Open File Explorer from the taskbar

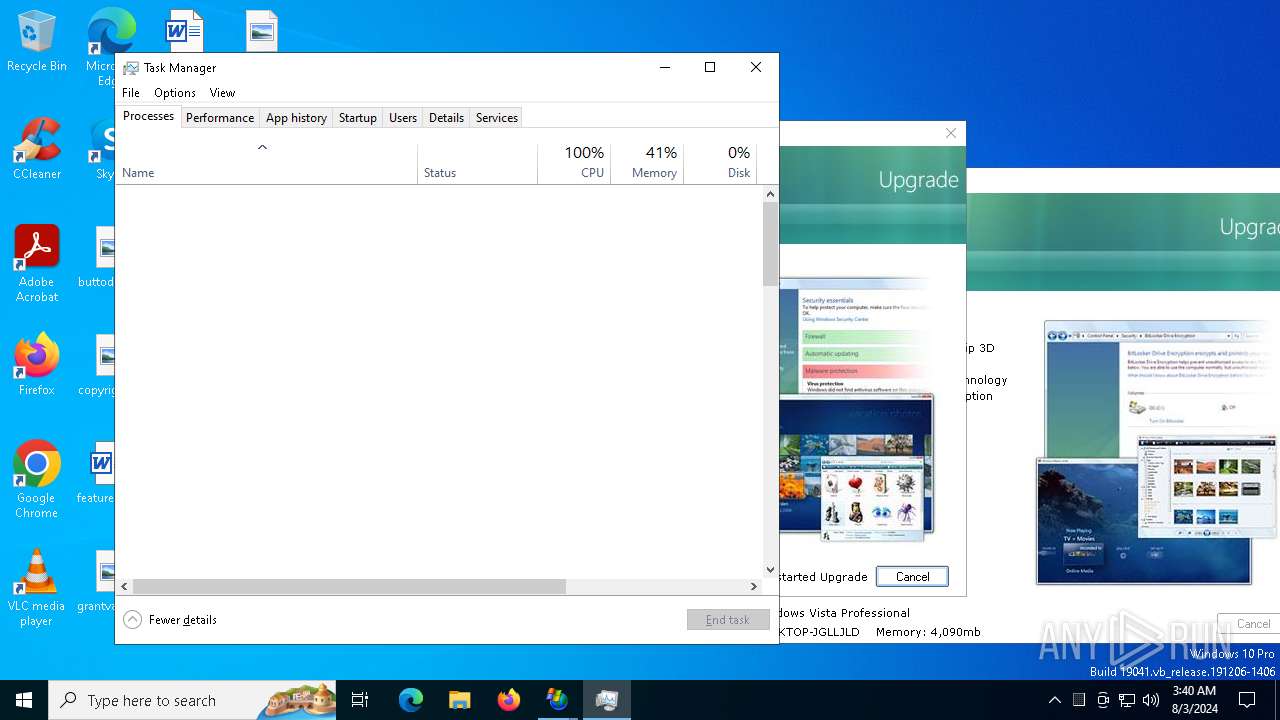(x=459, y=700)
